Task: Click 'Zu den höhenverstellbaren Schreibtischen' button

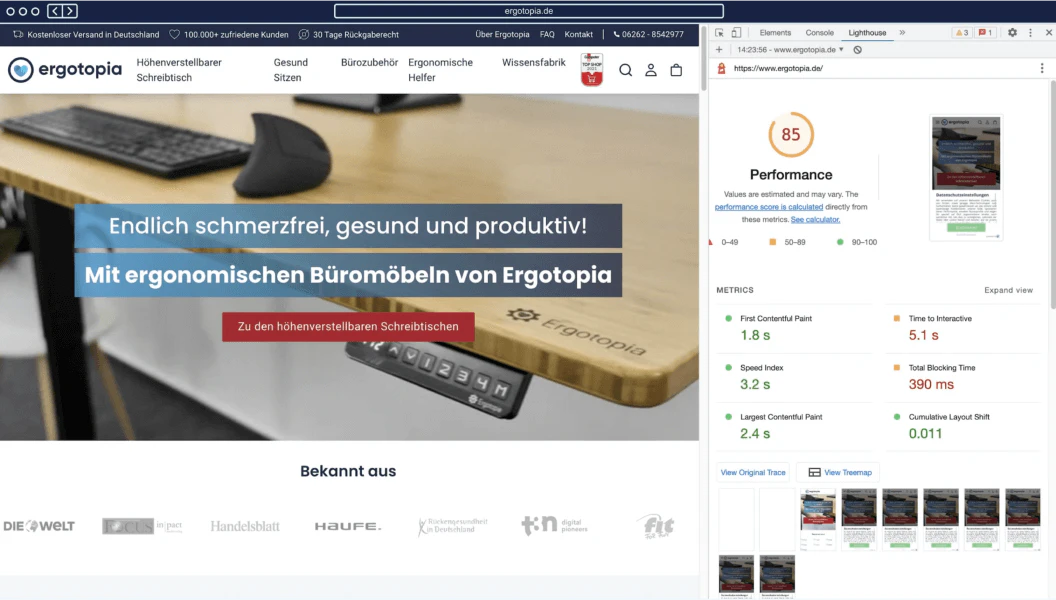Action: (348, 327)
